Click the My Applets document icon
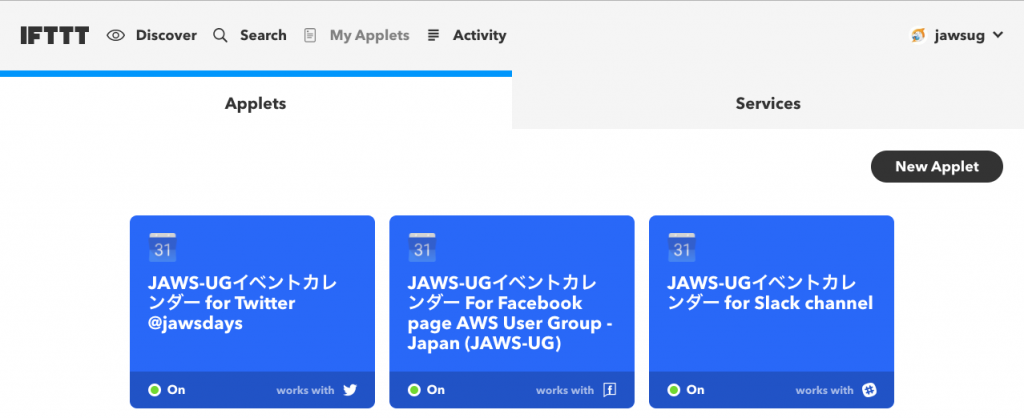Viewport: 1024px width, 418px height. pos(310,35)
